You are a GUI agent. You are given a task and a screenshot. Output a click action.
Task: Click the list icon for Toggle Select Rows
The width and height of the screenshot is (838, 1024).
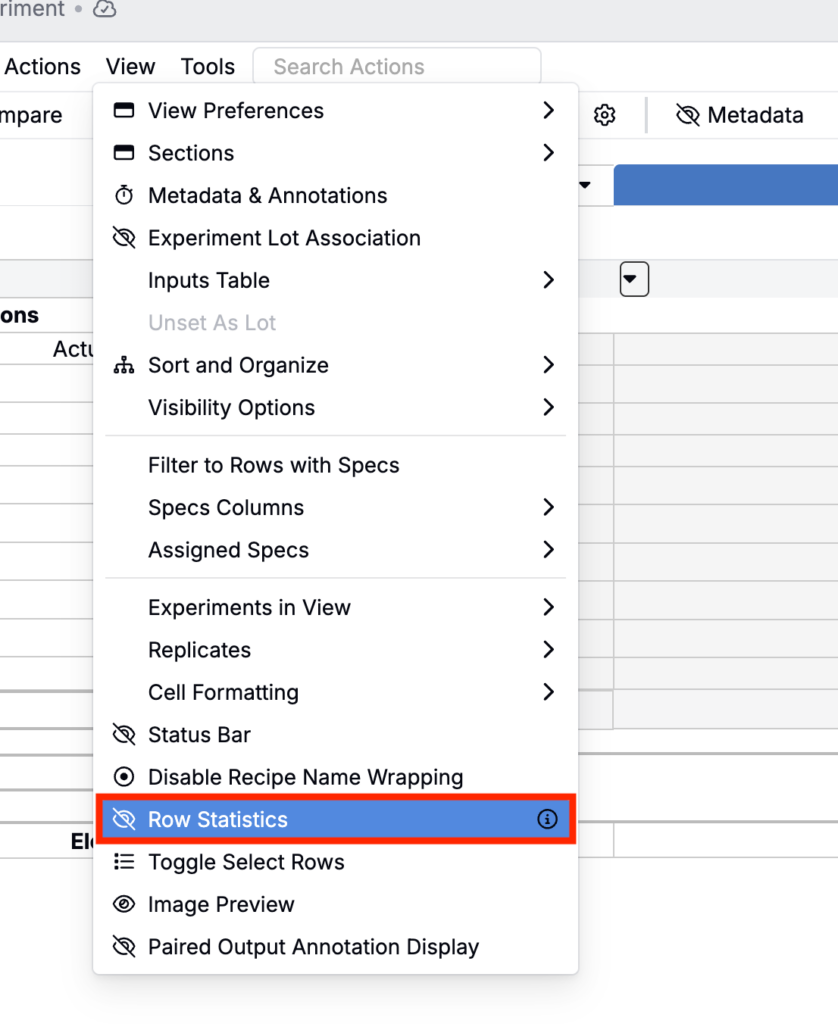click(x=124, y=862)
